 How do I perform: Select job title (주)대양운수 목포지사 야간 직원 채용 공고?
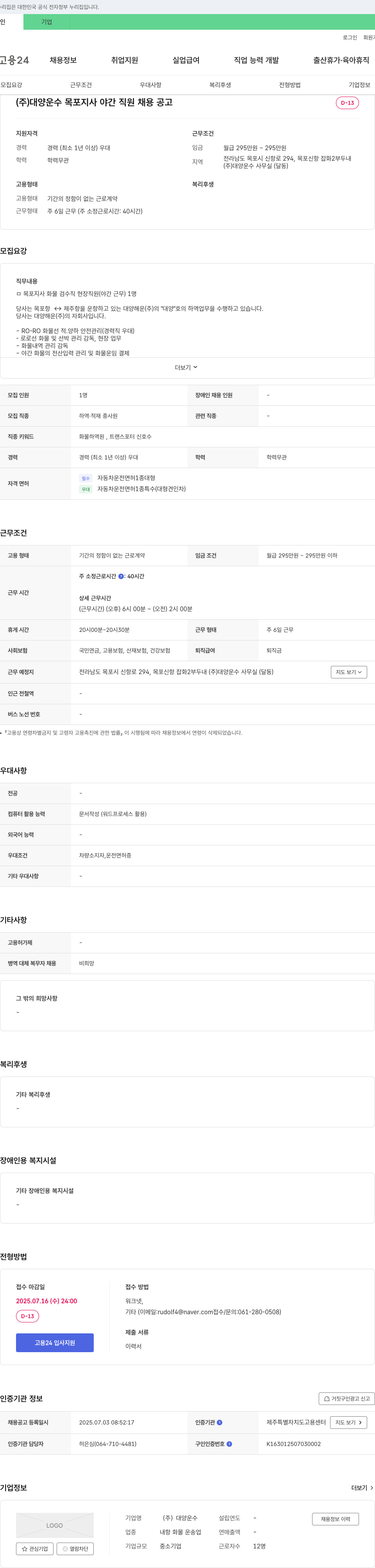point(94,102)
